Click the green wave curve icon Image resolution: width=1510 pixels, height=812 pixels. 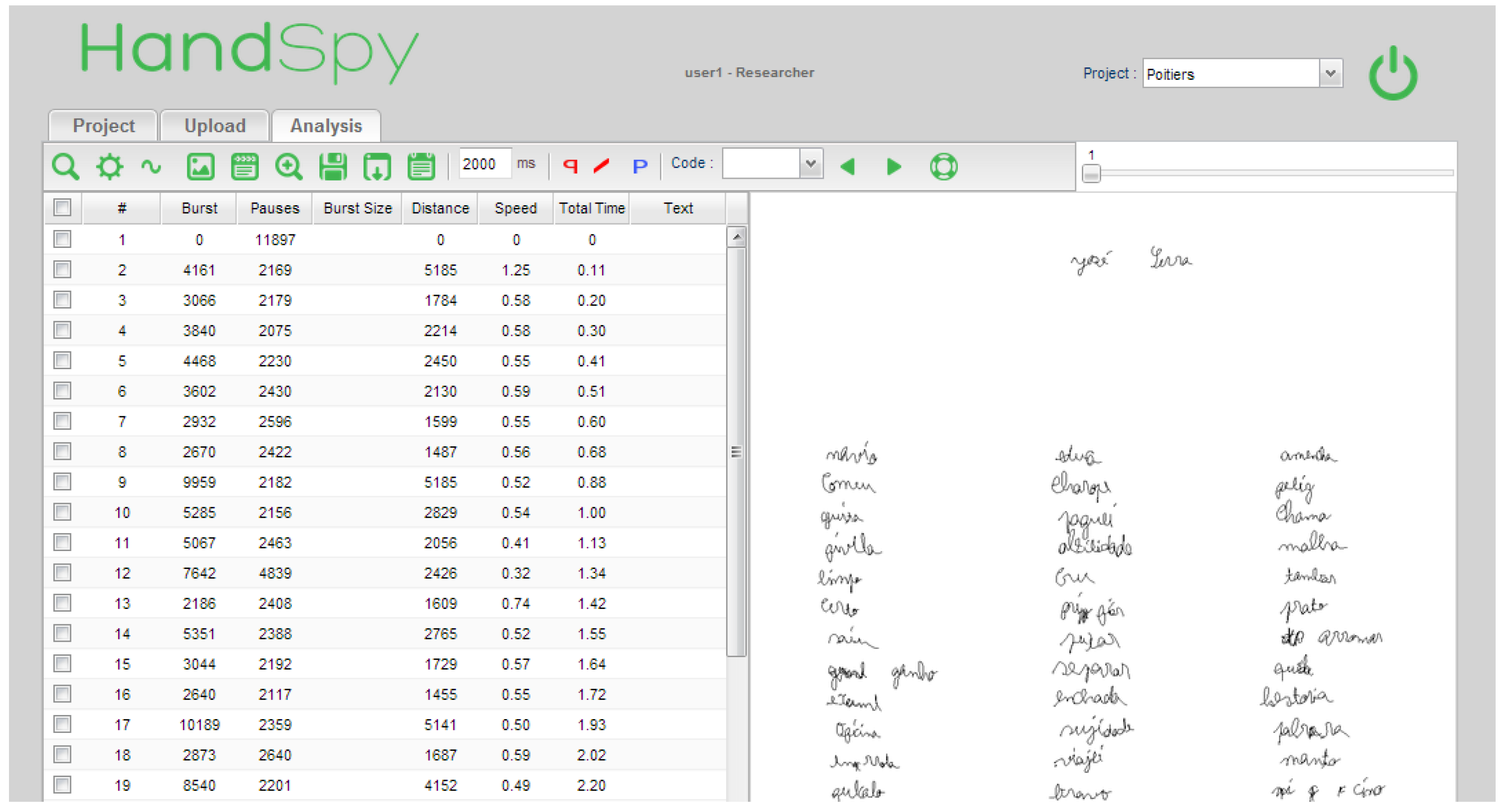[x=151, y=166]
